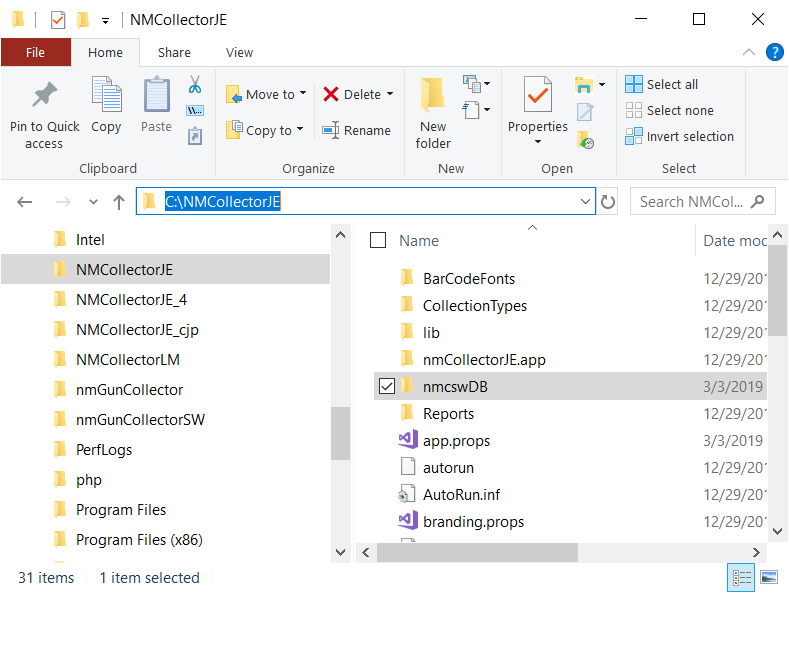Go up one folder level arrow
This screenshot has height=656, width=789.
119,202
